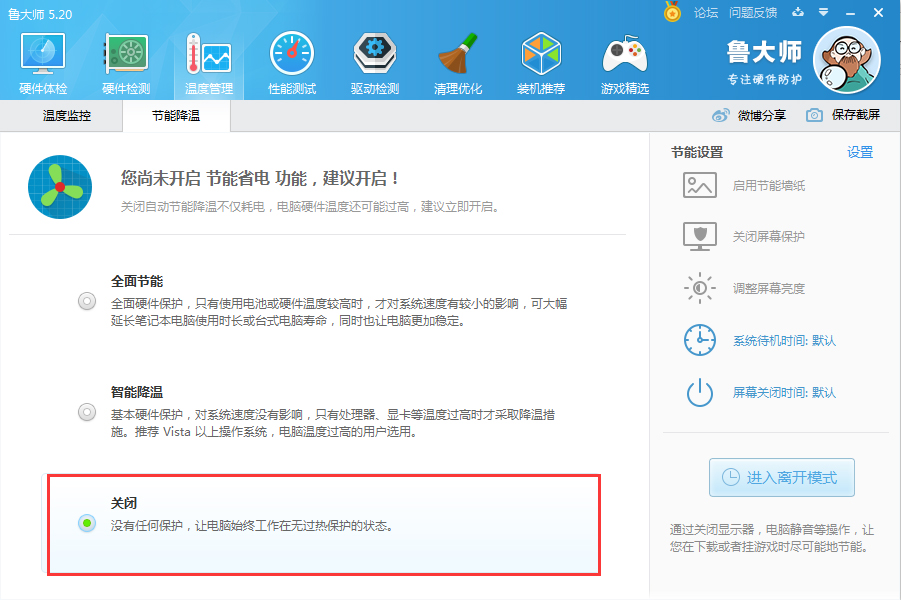
Task: Open the 装机推荐 section
Action: pos(540,62)
